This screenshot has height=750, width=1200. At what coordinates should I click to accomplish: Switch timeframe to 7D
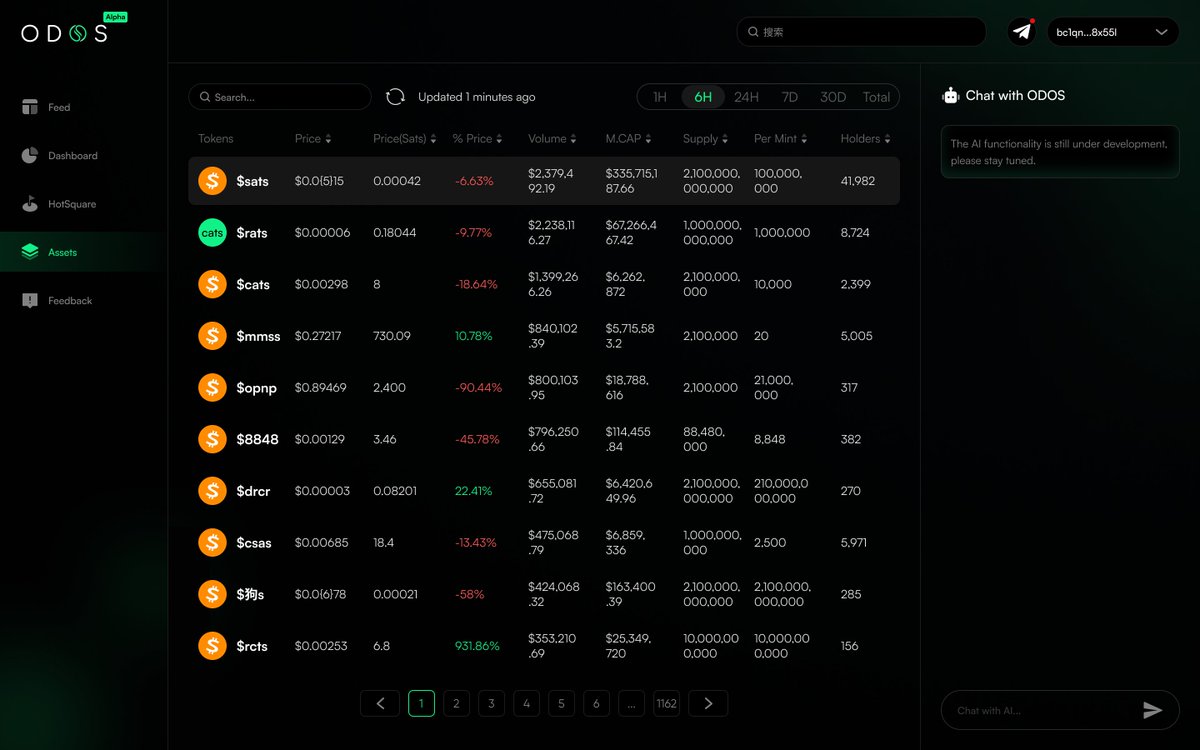pos(790,97)
